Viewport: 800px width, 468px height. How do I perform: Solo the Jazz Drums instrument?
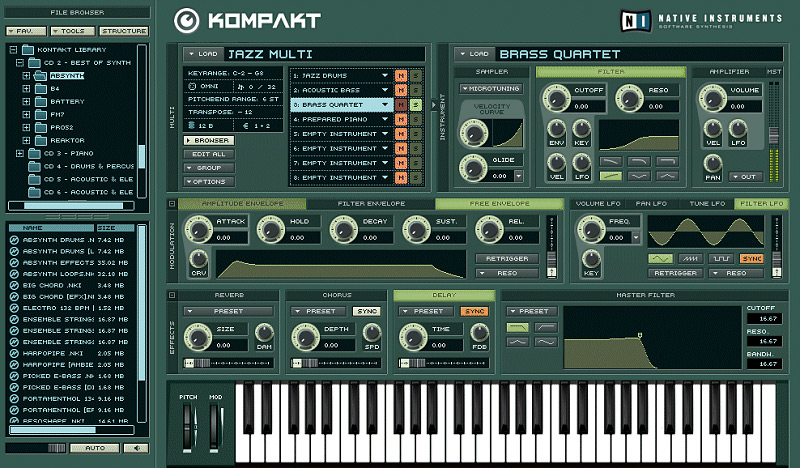(x=416, y=76)
